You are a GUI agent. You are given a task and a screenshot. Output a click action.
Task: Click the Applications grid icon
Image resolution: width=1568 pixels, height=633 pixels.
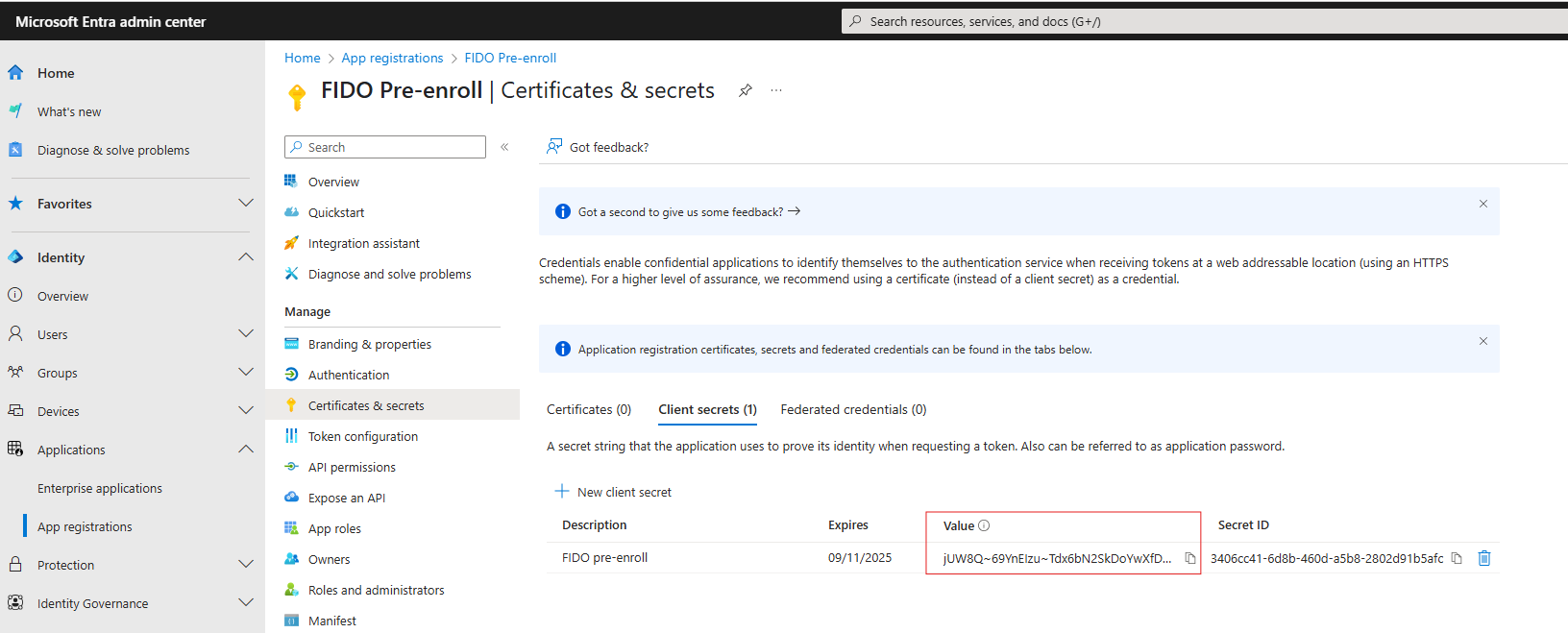[15, 449]
